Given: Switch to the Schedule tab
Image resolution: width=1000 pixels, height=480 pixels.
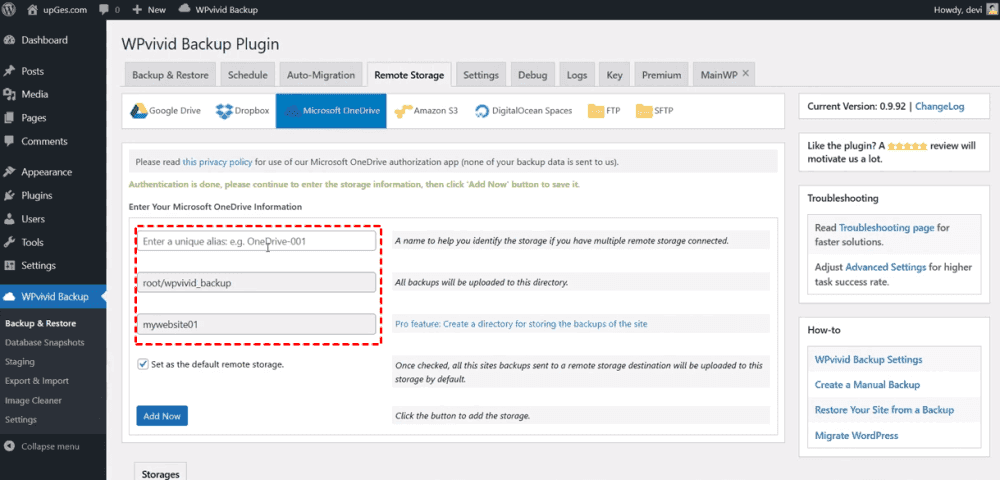Looking at the screenshot, I should click(247, 75).
